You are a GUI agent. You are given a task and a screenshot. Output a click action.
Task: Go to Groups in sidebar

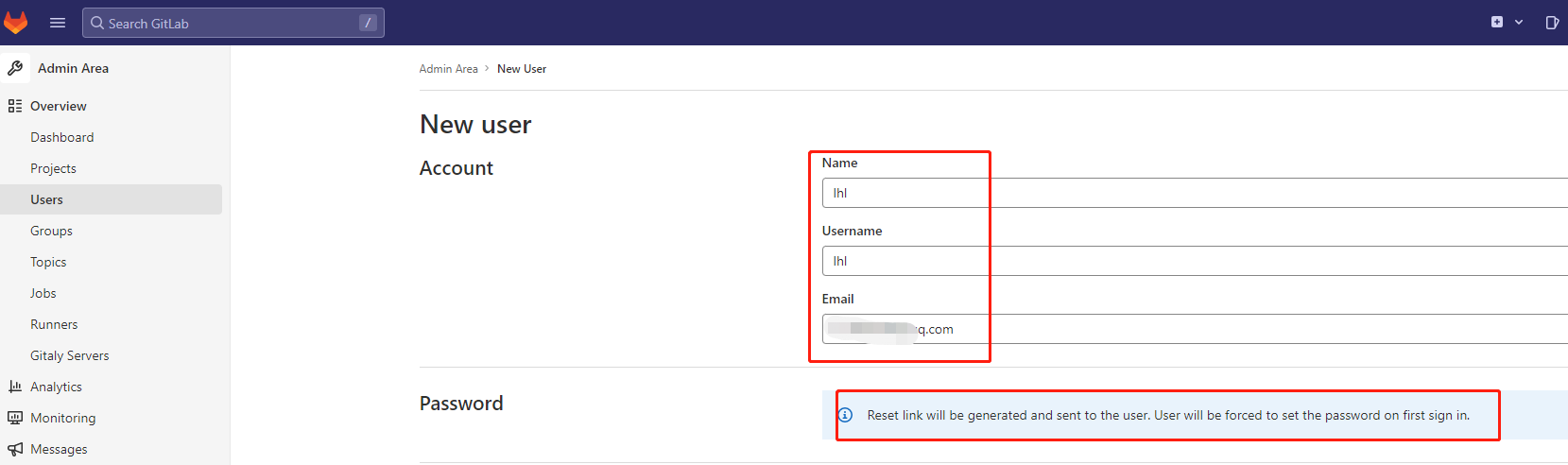(x=51, y=231)
